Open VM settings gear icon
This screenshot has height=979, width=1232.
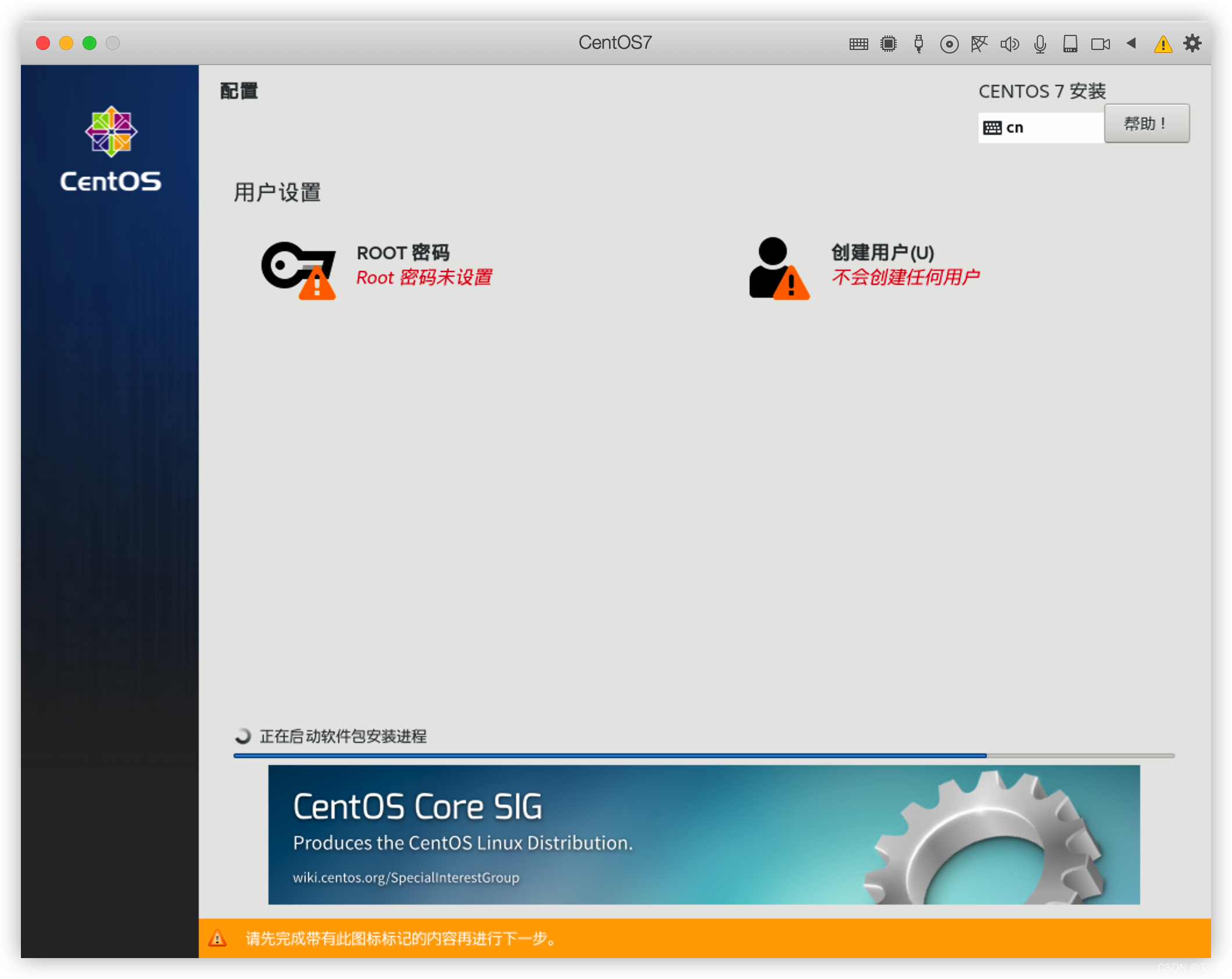pos(1192,43)
